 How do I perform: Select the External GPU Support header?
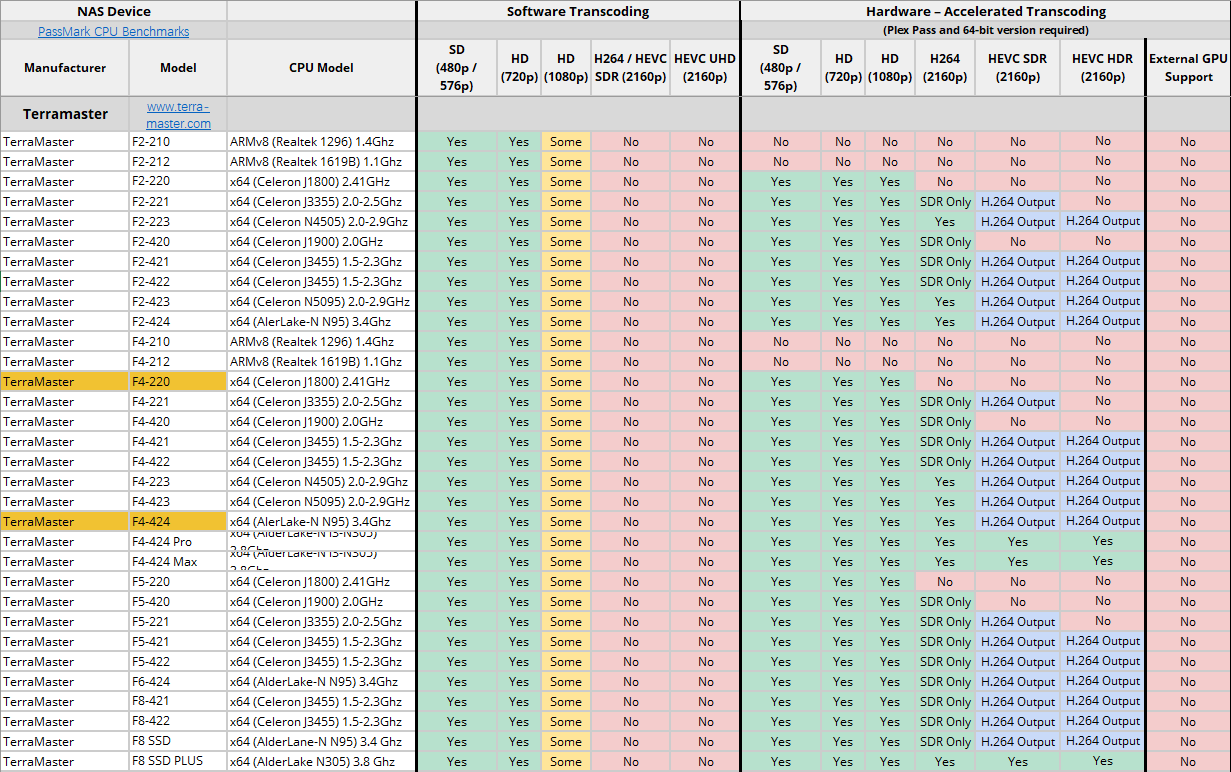pyautogui.click(x=1188, y=68)
